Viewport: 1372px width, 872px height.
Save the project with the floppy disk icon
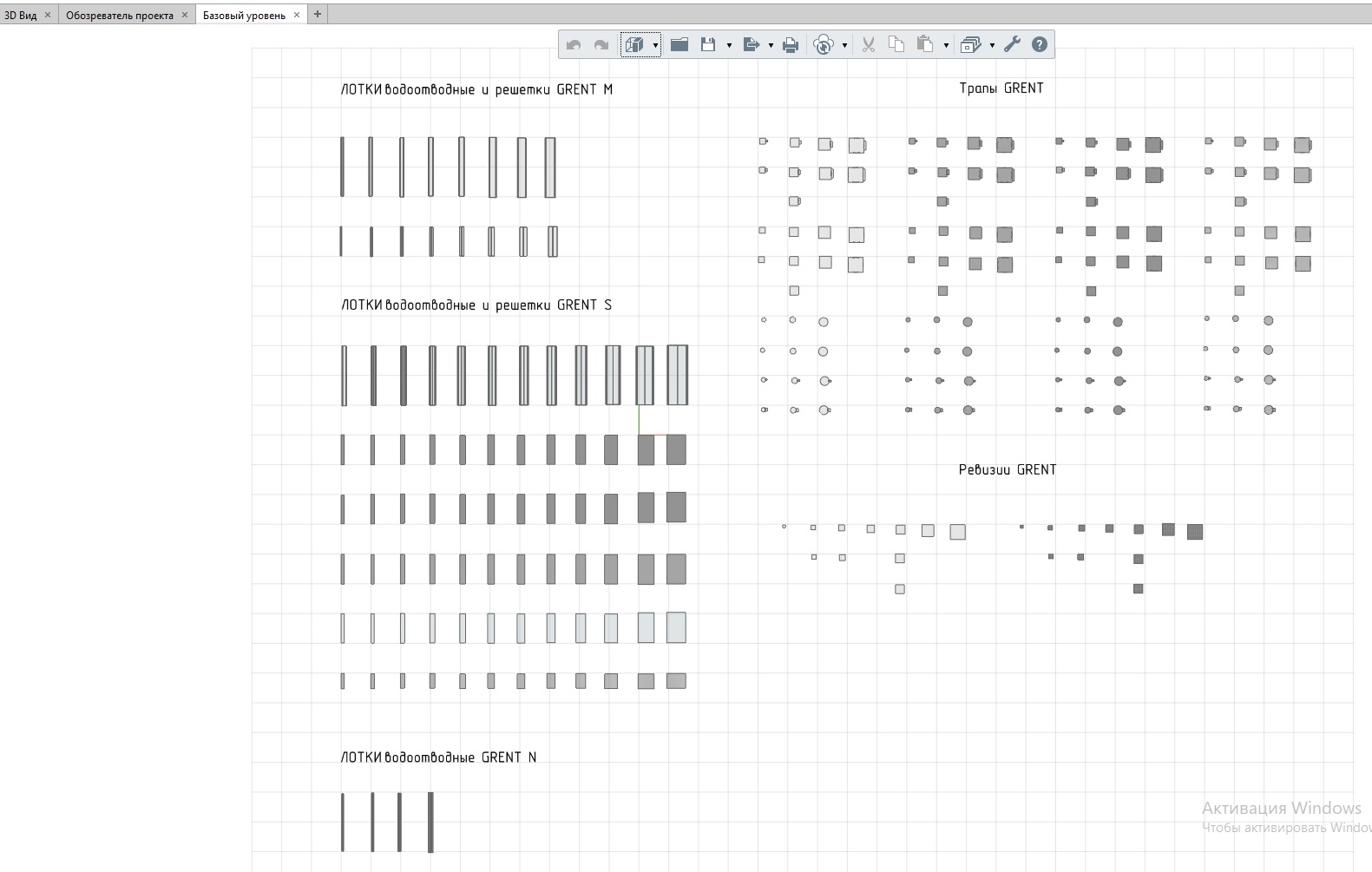tap(708, 44)
